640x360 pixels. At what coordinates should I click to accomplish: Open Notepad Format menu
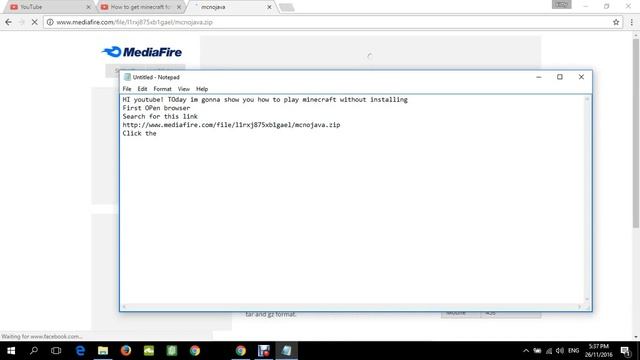pyautogui.click(x=162, y=89)
